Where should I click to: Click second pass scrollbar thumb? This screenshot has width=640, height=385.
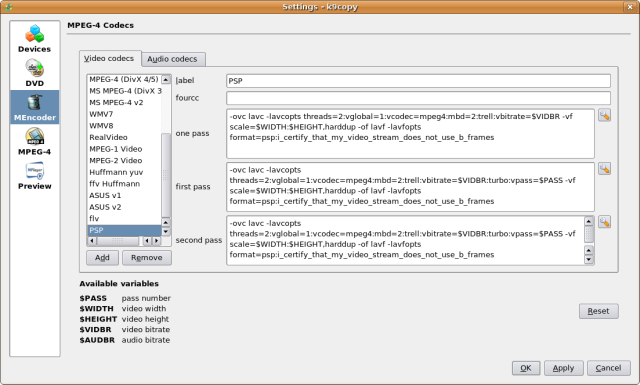coord(589,235)
